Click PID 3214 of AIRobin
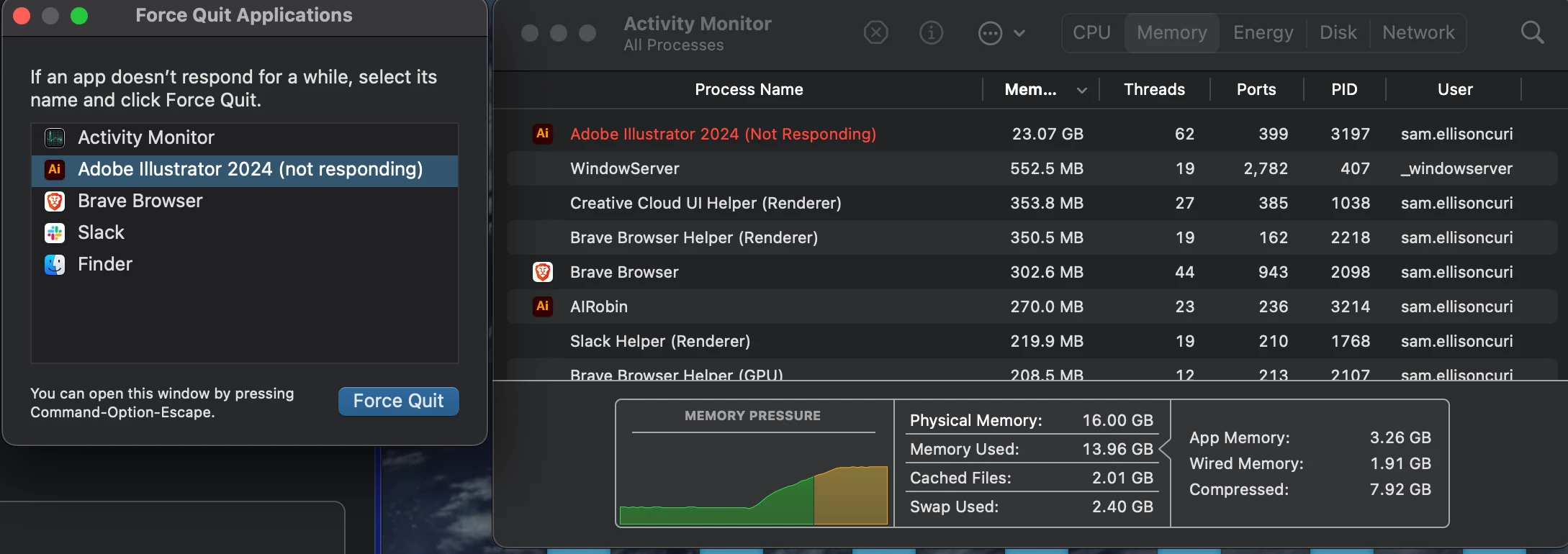The height and width of the screenshot is (554, 1568). (1350, 307)
